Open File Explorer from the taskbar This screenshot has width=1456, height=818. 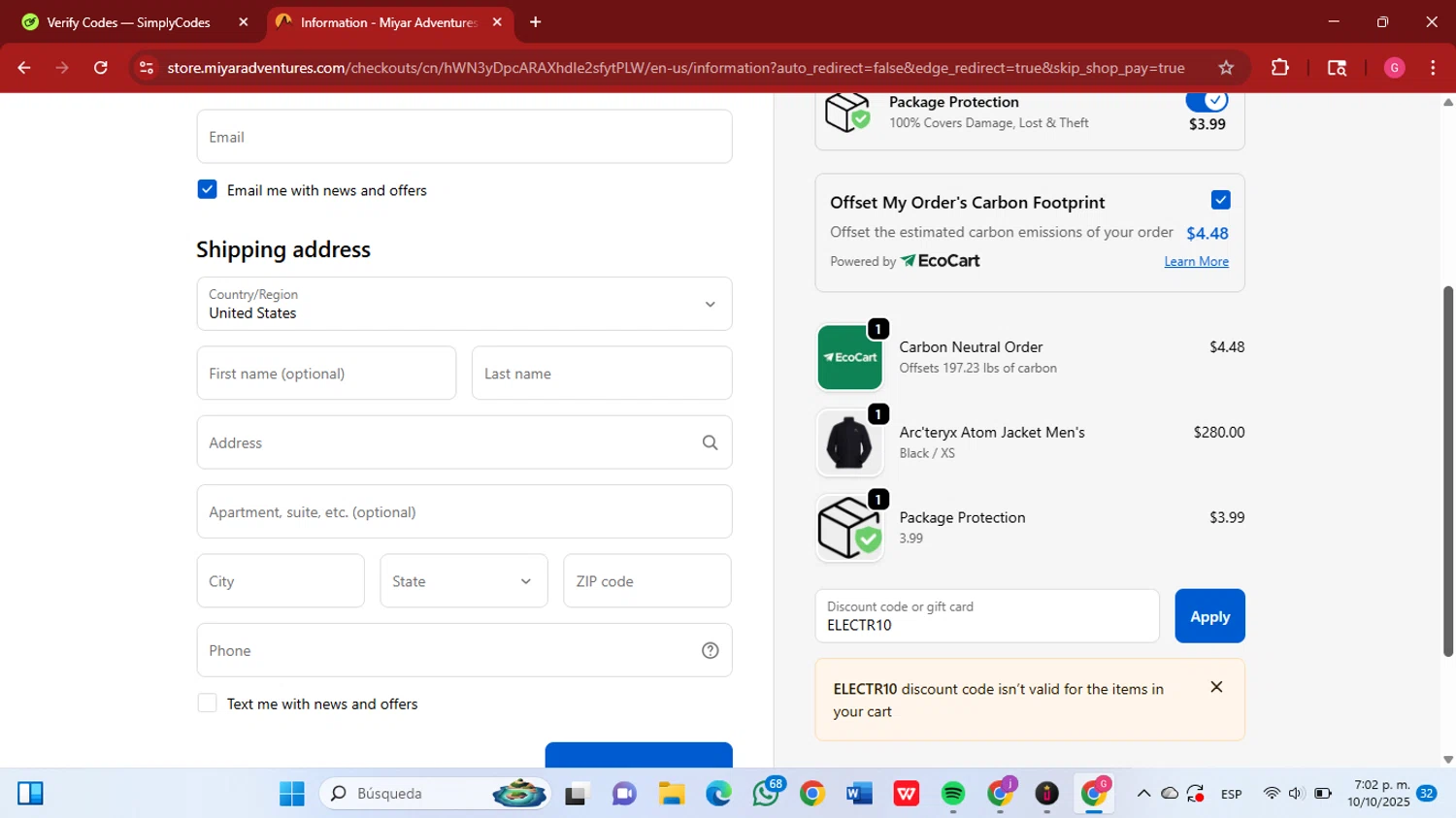click(671, 794)
